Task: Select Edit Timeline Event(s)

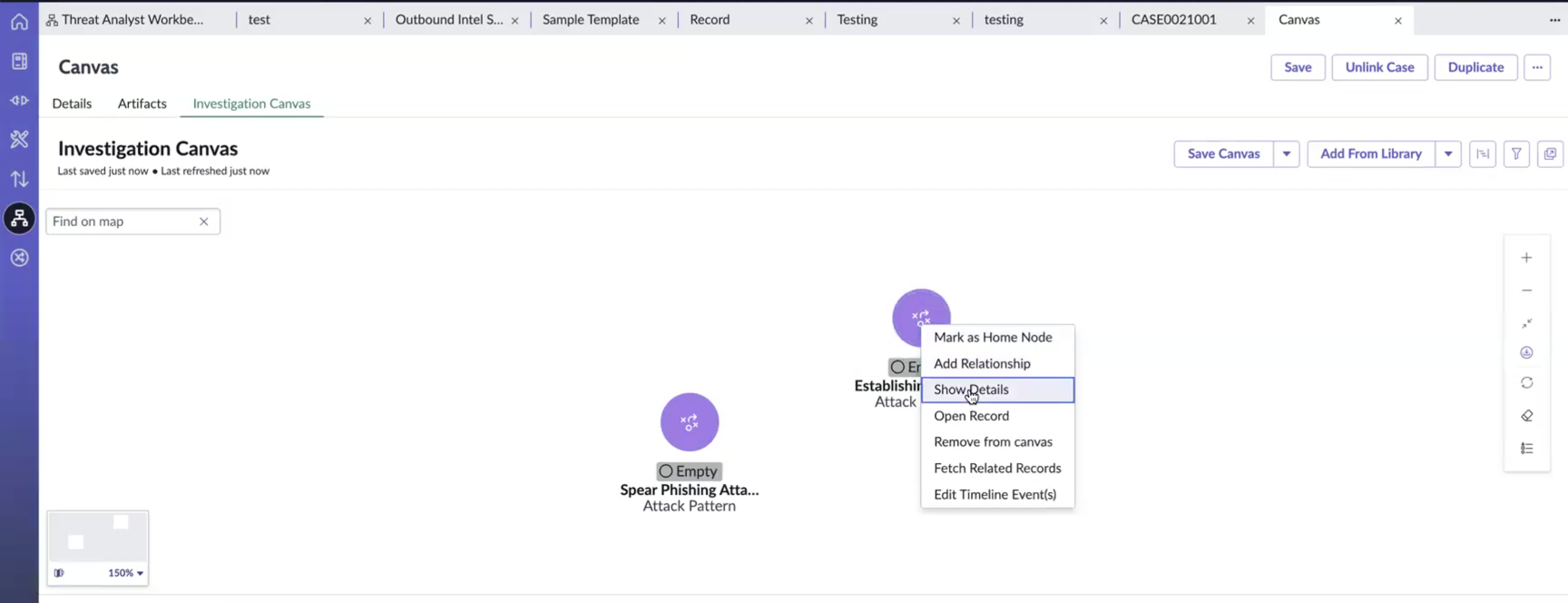Action: point(997,495)
